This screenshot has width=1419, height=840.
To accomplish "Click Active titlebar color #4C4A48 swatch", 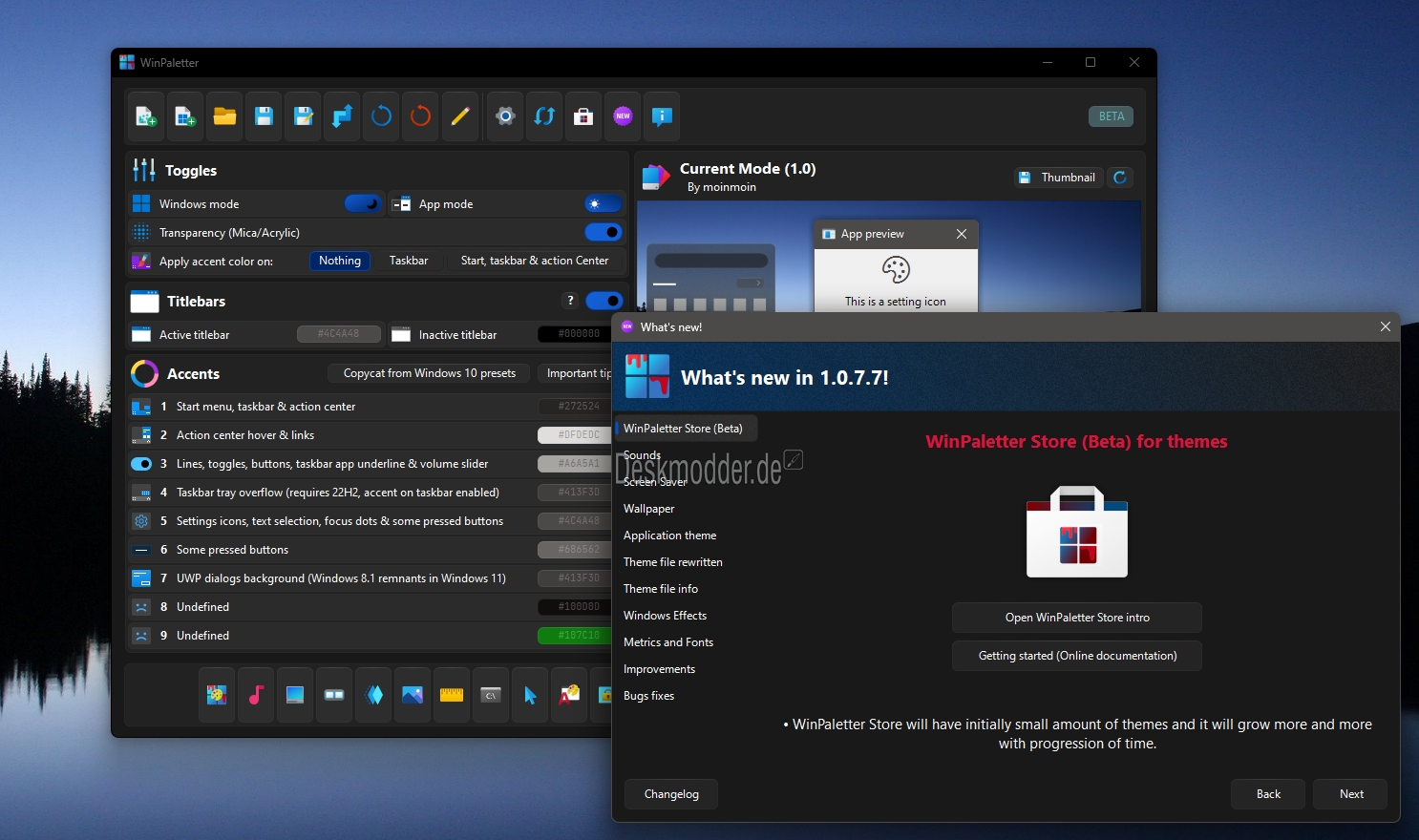I will (339, 334).
